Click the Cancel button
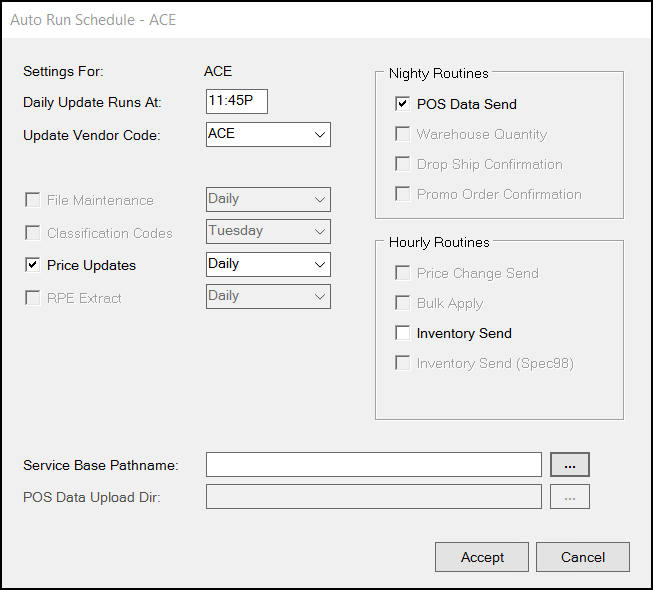The image size is (653, 590). (583, 557)
